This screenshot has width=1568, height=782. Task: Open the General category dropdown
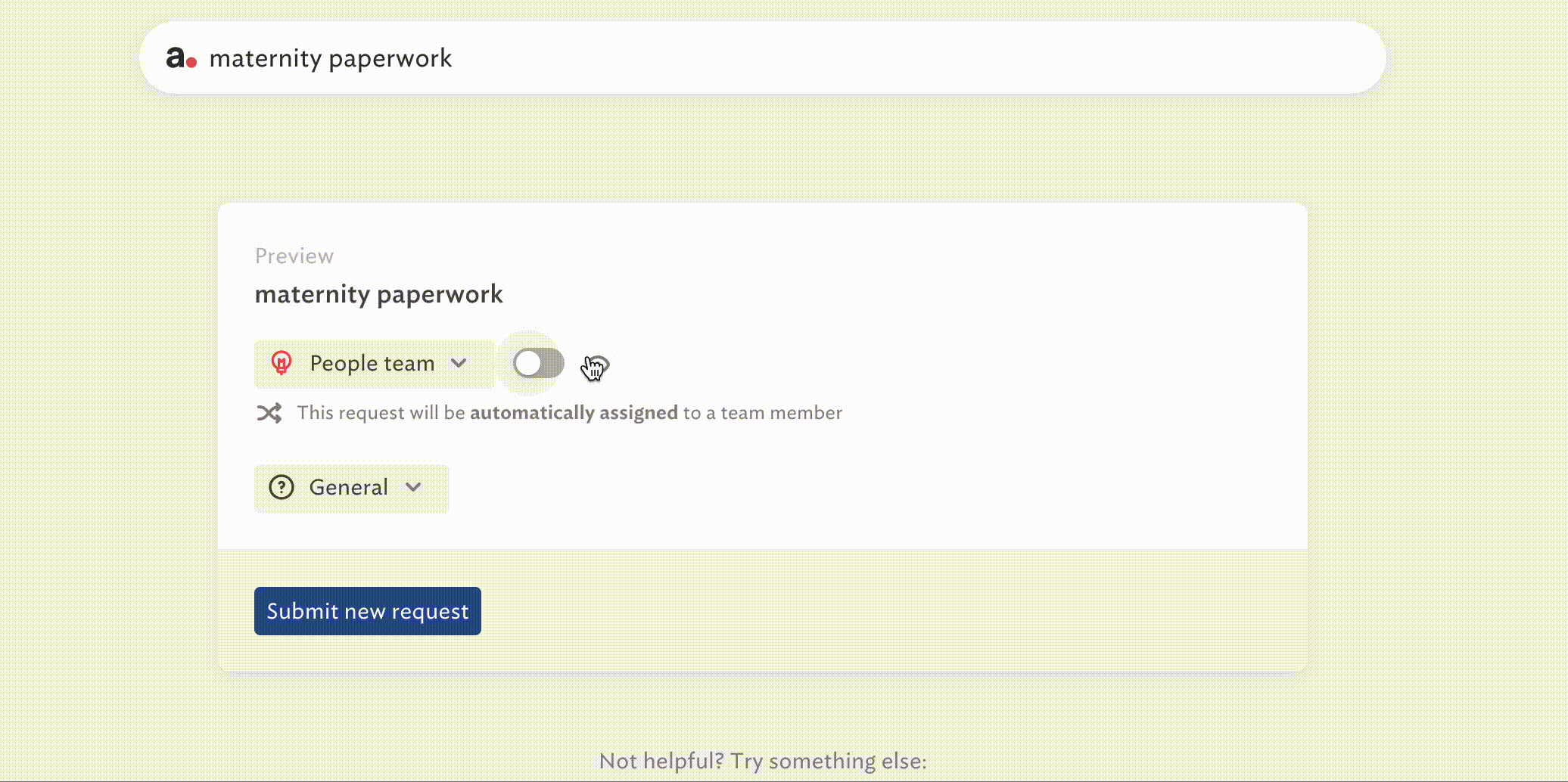click(351, 488)
